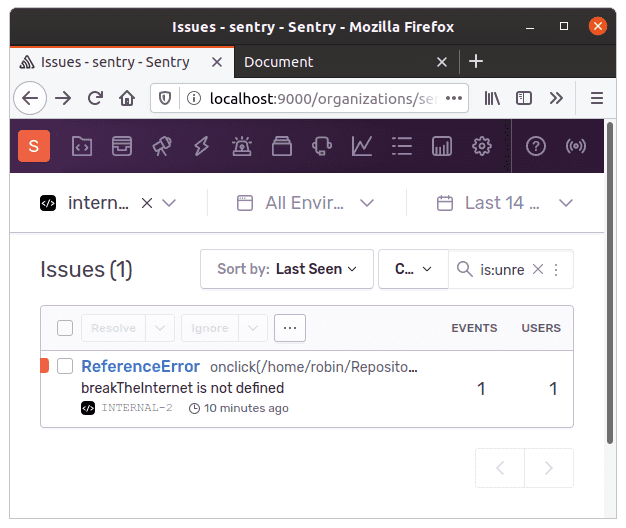Click the Issues (1) heading
The image size is (626, 528).
[x=86, y=269]
